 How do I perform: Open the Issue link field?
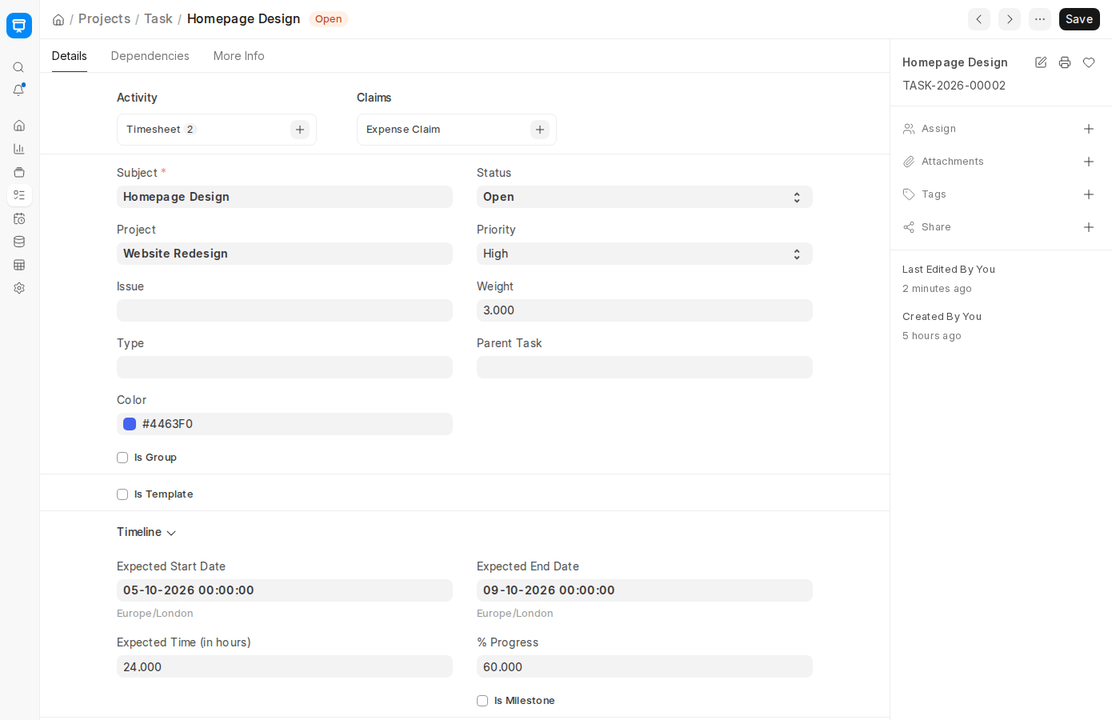pos(284,311)
